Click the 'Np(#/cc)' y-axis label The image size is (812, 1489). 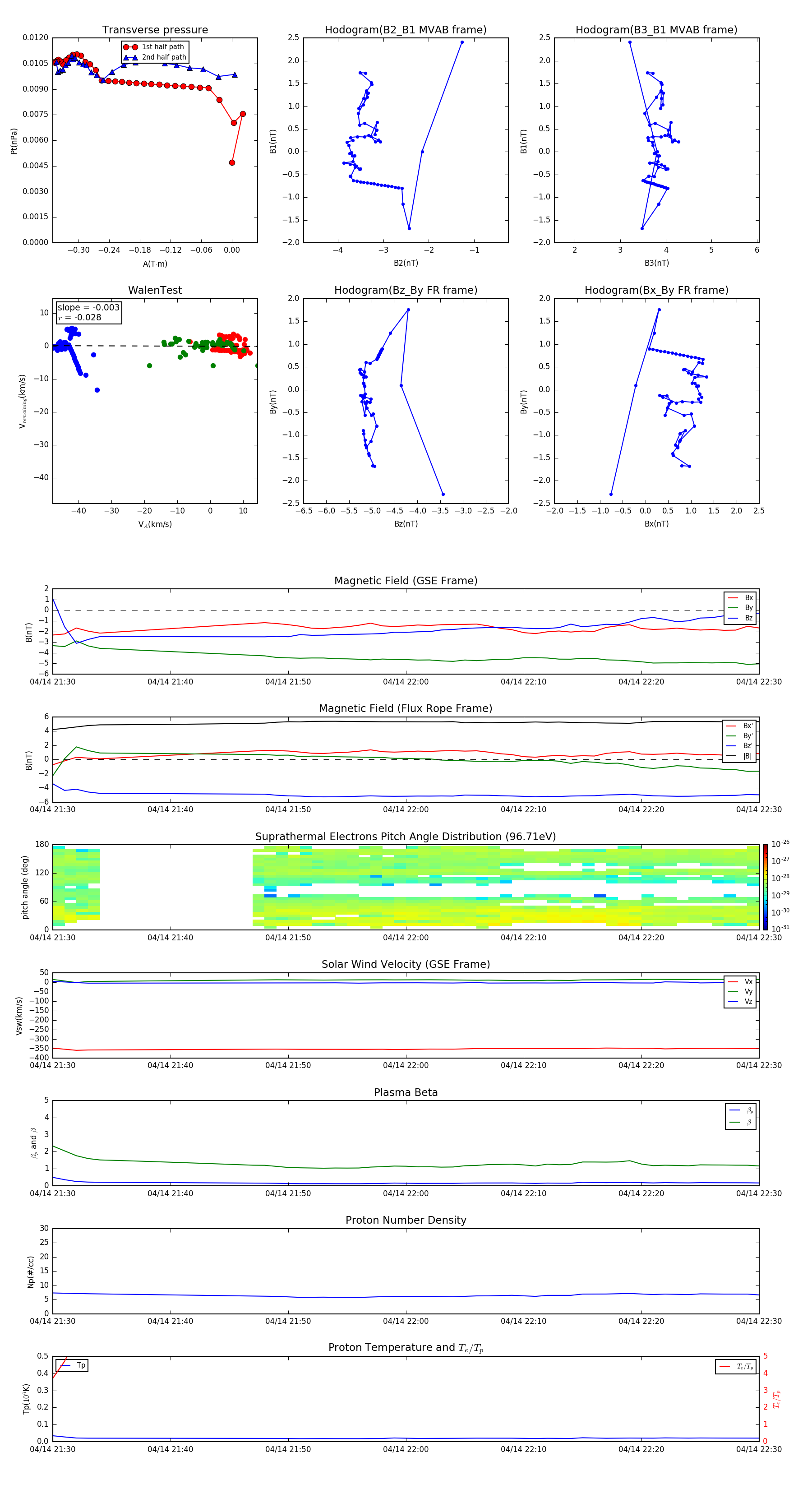31,1271
